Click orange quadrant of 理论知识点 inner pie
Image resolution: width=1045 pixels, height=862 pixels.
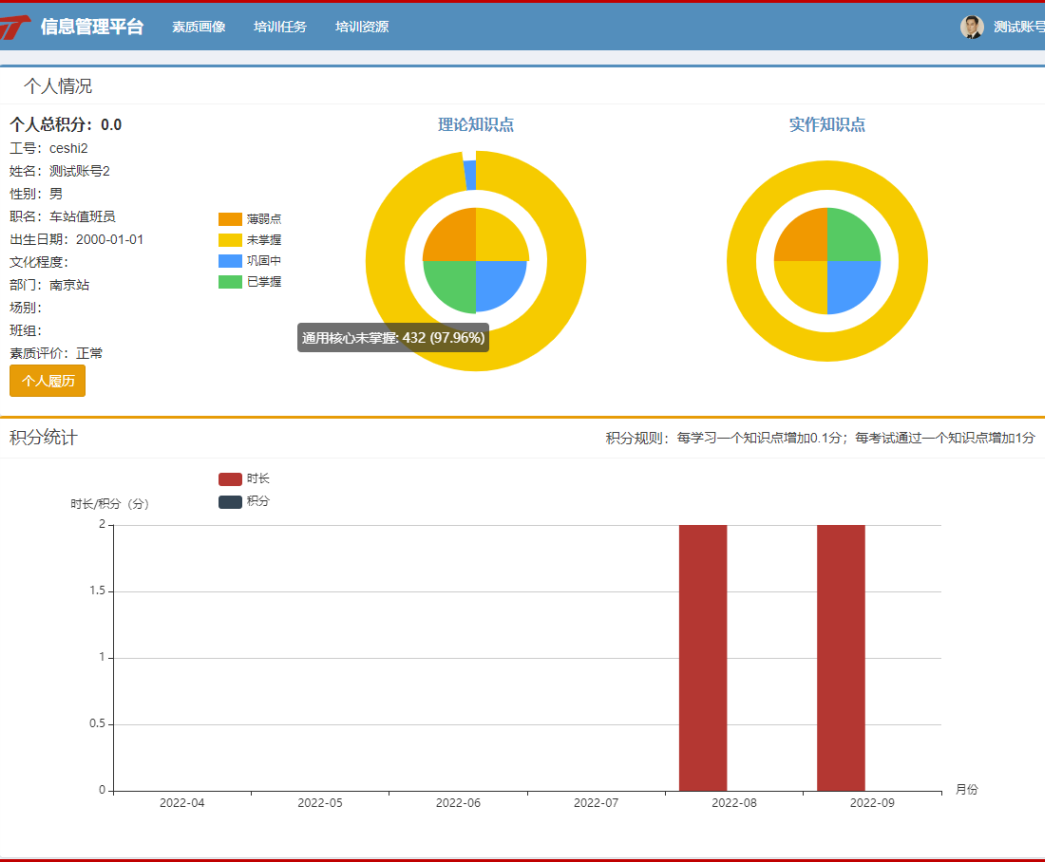click(452, 238)
